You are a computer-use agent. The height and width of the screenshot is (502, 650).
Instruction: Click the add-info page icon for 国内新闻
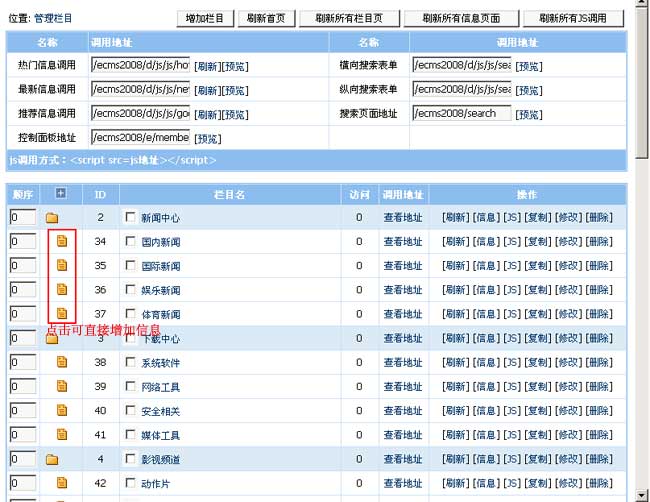(x=62, y=241)
